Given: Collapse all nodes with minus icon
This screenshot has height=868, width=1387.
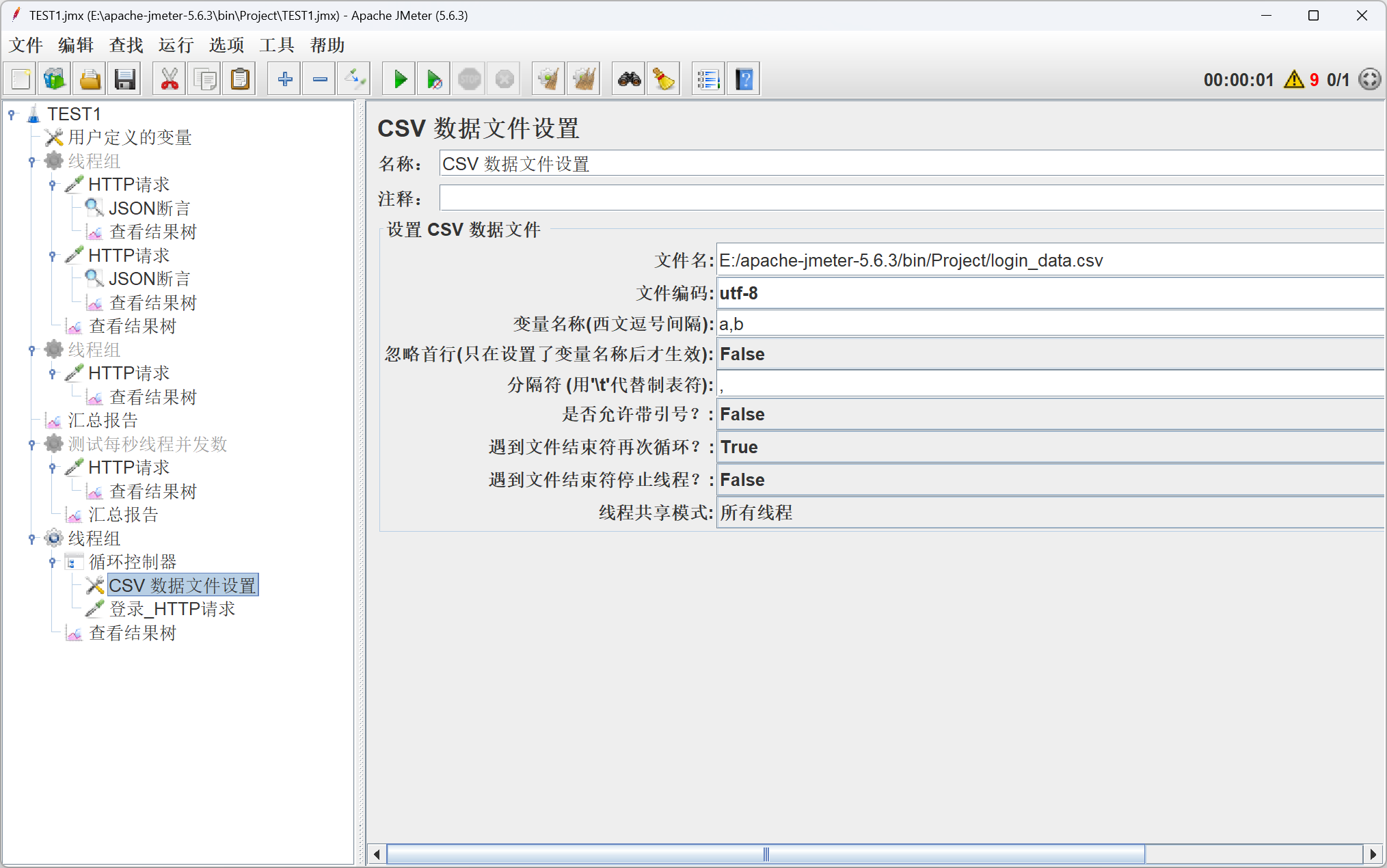Looking at the screenshot, I should (x=320, y=79).
